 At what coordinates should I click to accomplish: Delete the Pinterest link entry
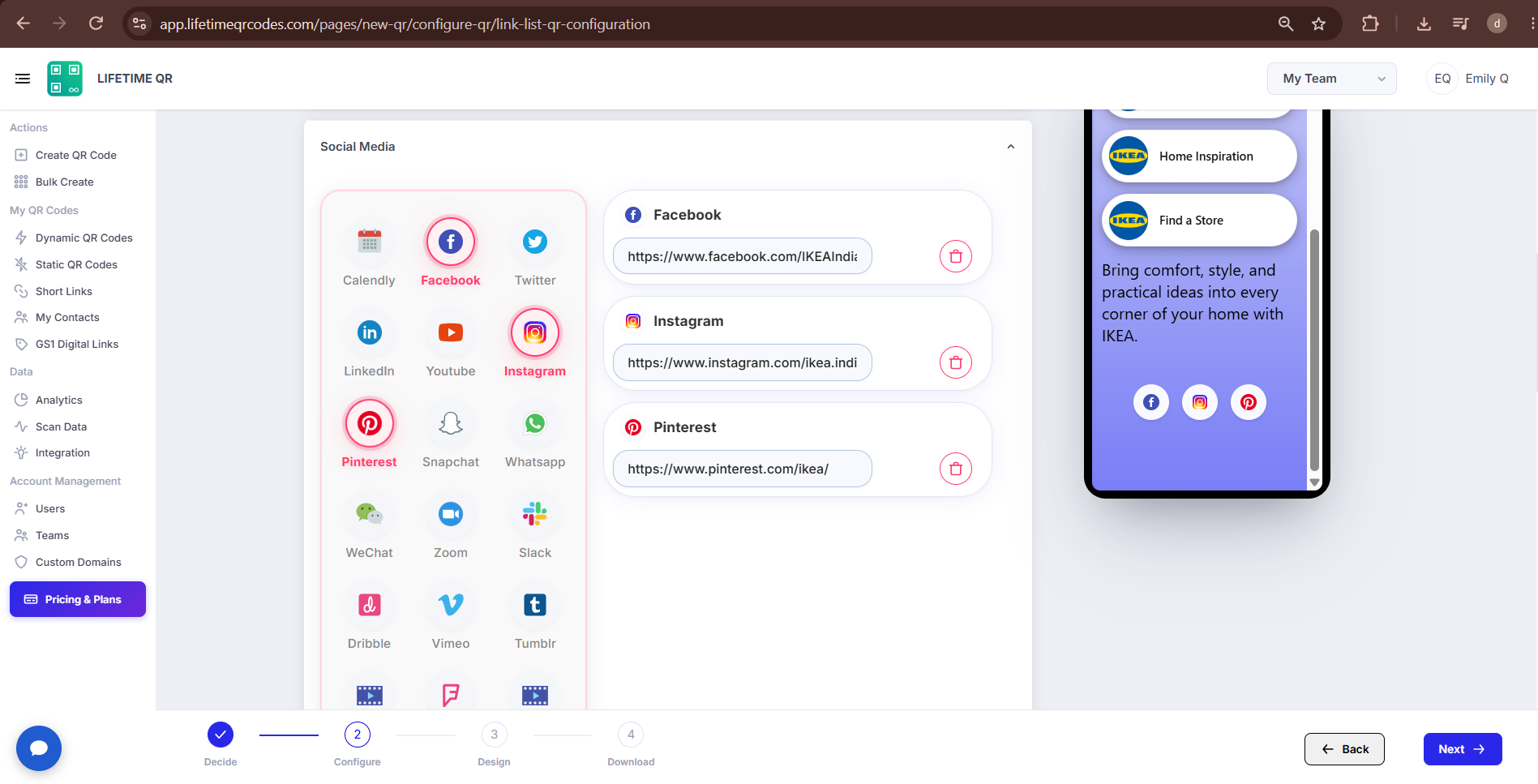coord(956,469)
